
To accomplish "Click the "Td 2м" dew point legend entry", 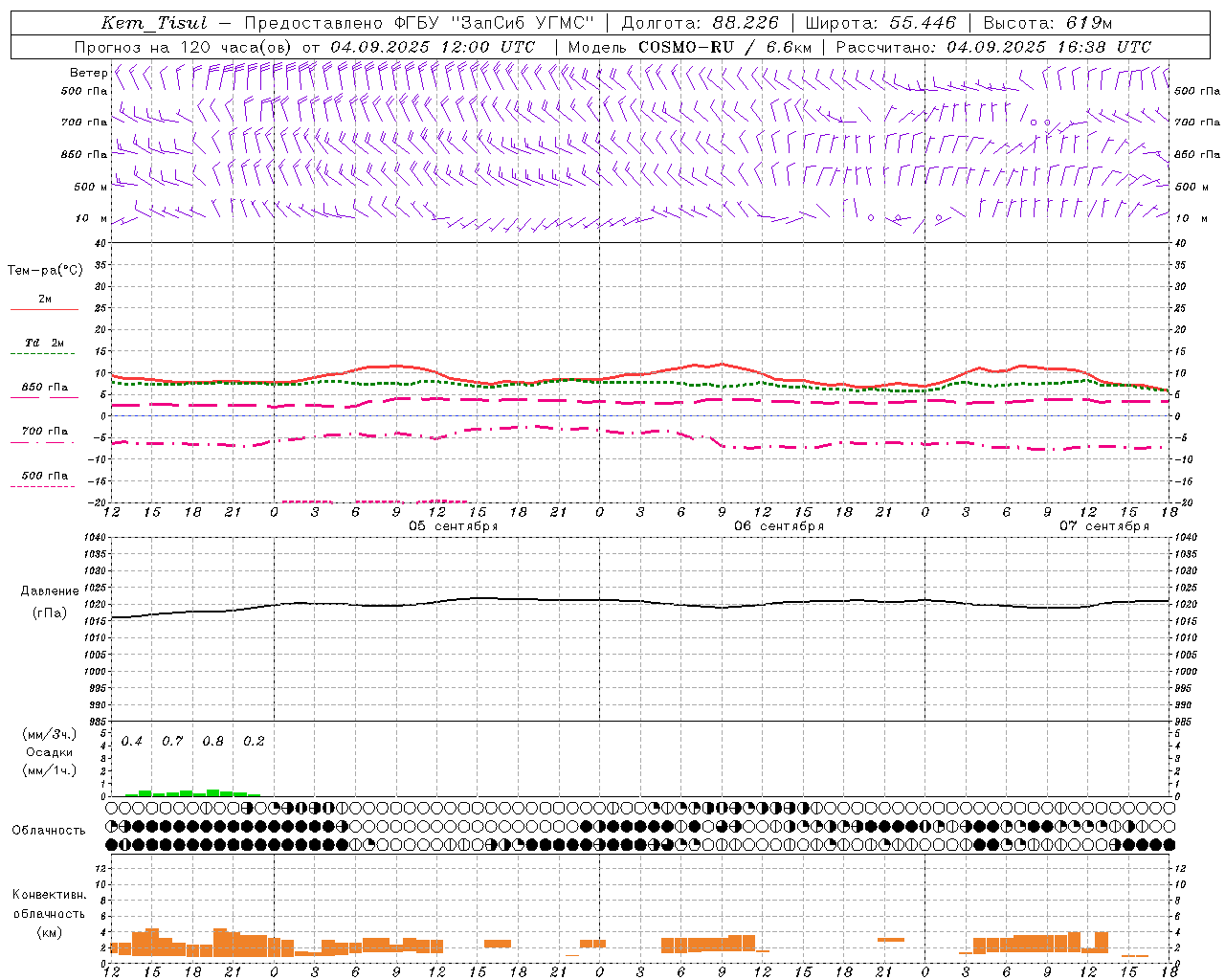I will [44, 343].
